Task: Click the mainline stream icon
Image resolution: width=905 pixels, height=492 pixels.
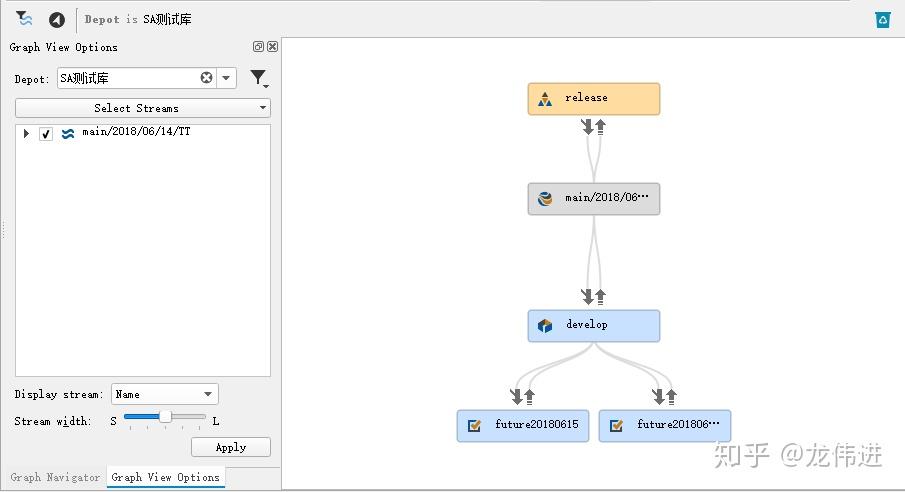Action: 545,199
